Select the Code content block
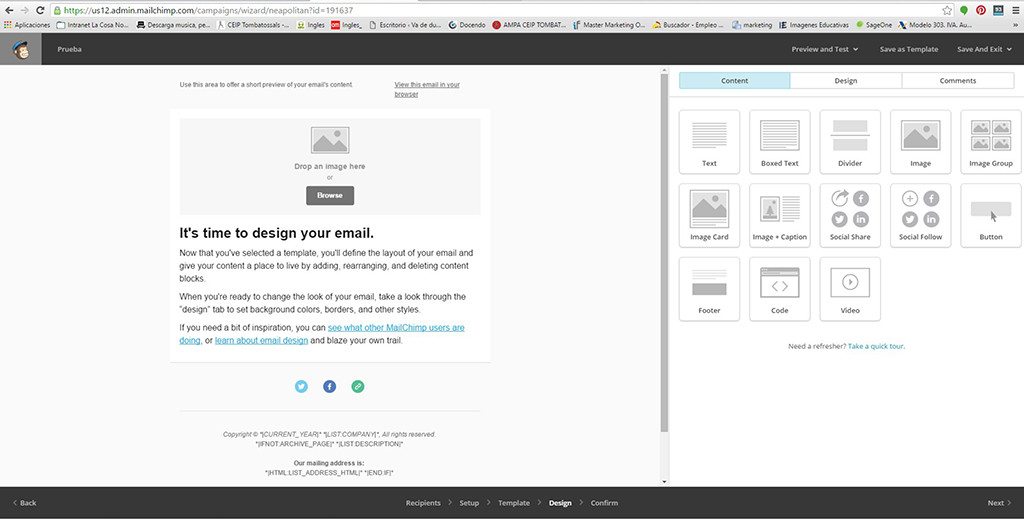 pyautogui.click(x=780, y=289)
